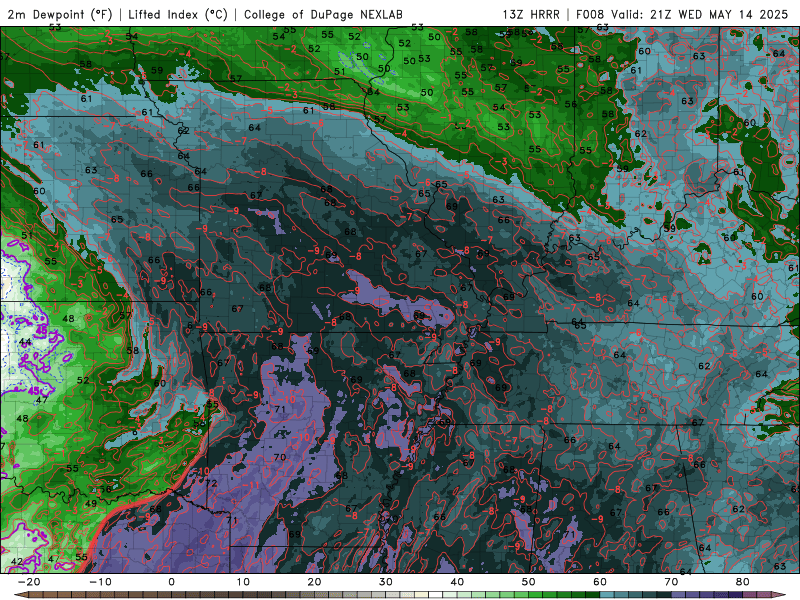
Task: Click the 70 label on the color scale
Action: click(x=671, y=582)
